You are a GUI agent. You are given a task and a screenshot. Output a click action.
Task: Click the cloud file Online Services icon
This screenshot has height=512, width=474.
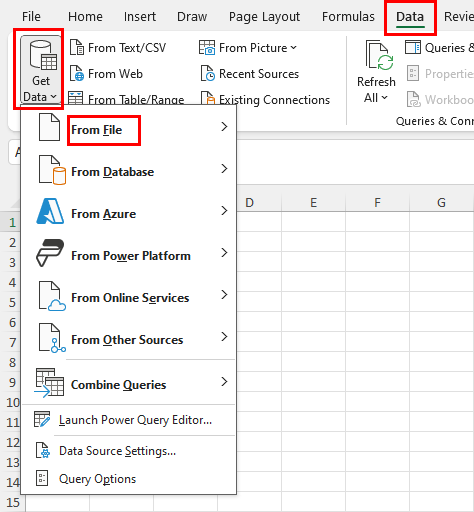tap(52, 296)
